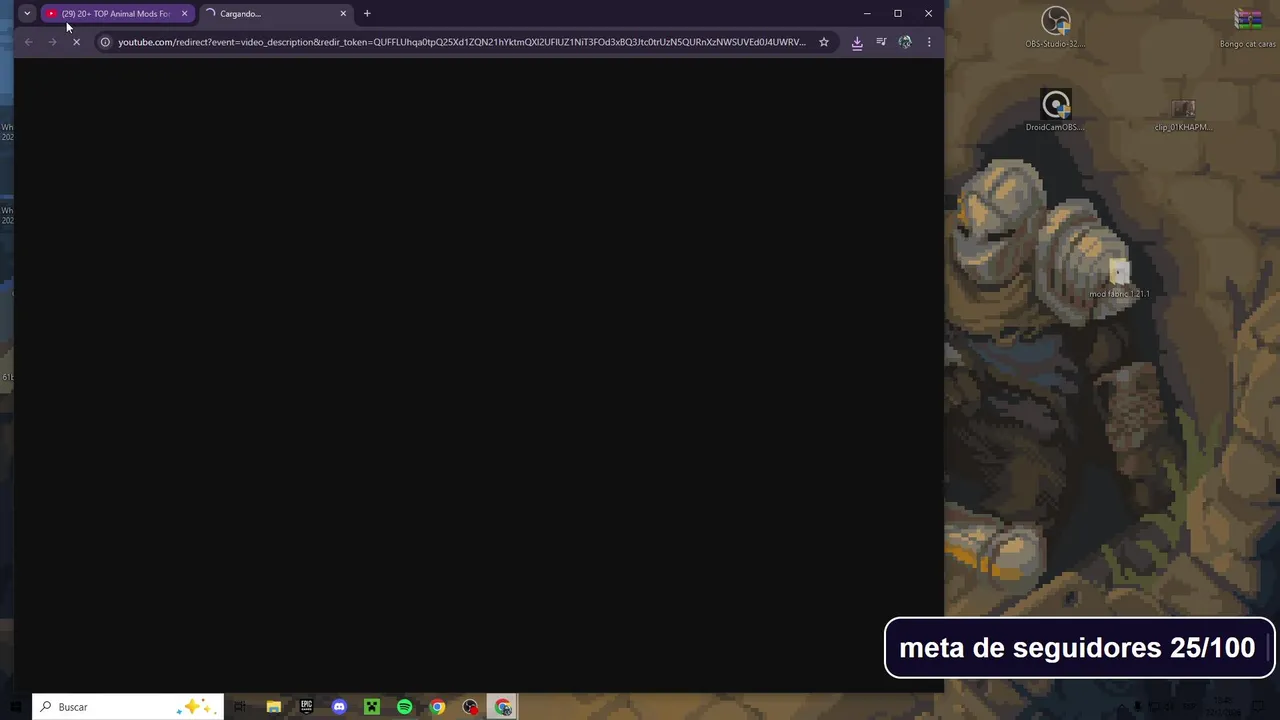This screenshot has height=720, width=1280.
Task: Open Discord from the taskbar
Action: [339, 707]
